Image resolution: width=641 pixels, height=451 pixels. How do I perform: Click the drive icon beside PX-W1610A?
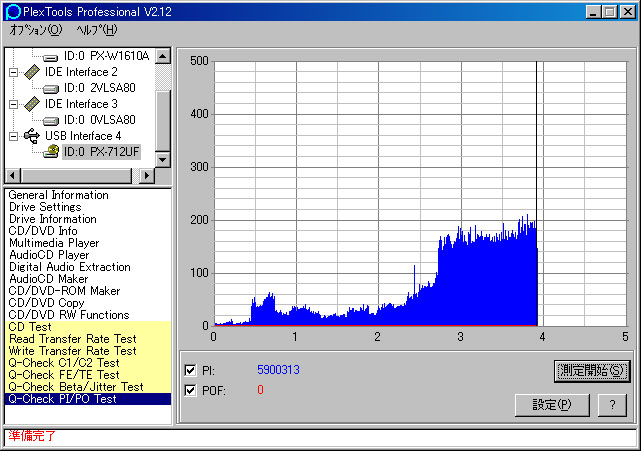tap(51, 57)
